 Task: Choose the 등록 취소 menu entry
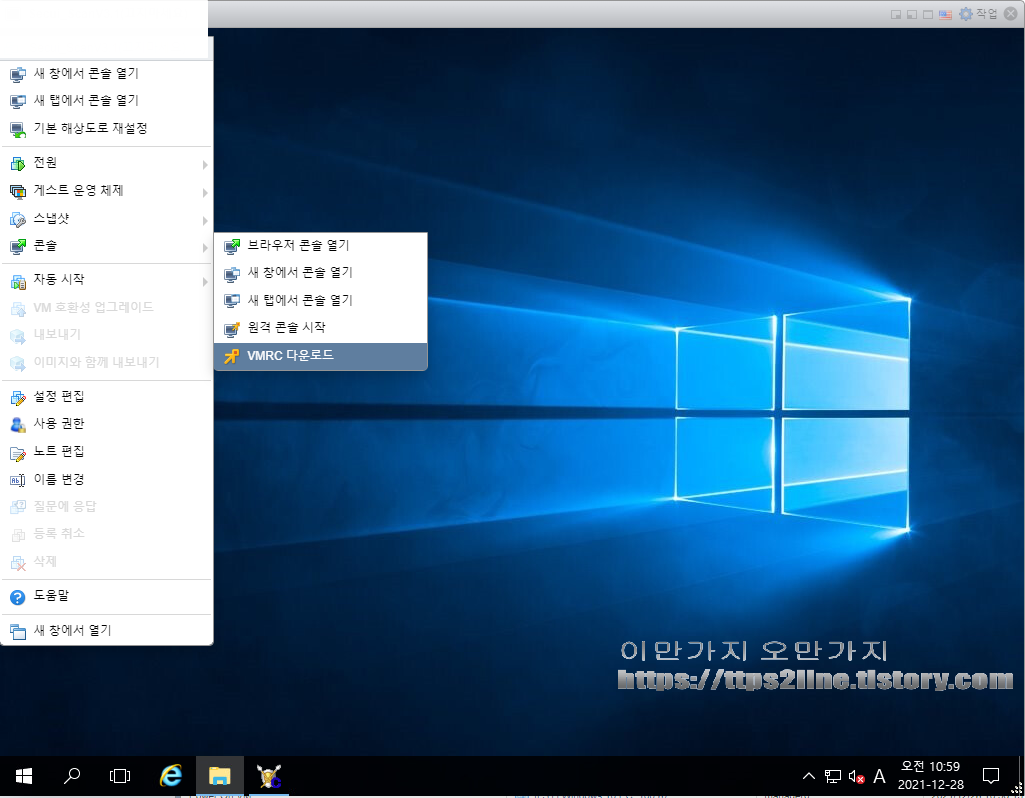click(x=107, y=534)
